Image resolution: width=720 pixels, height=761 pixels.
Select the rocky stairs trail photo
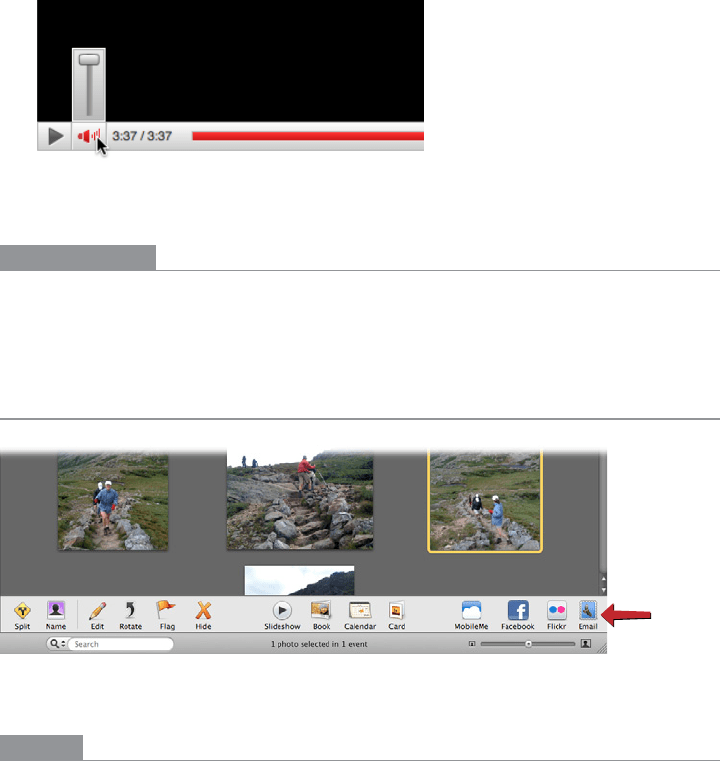tap(300, 501)
